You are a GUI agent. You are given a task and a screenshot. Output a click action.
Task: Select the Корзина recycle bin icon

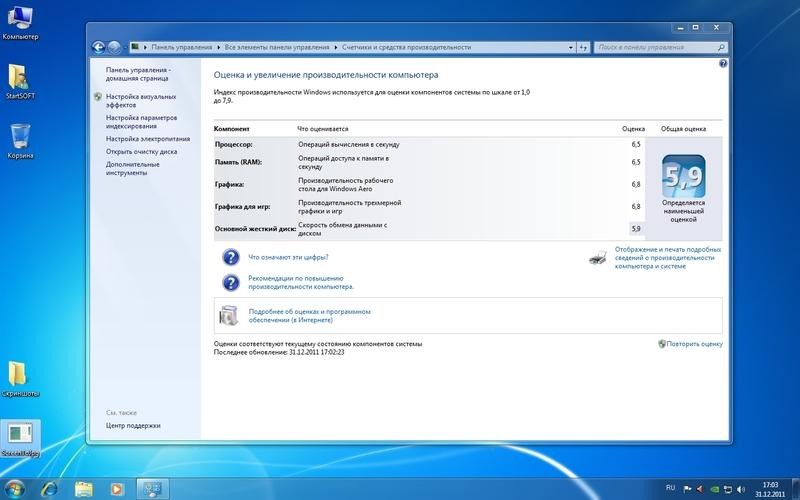point(20,141)
